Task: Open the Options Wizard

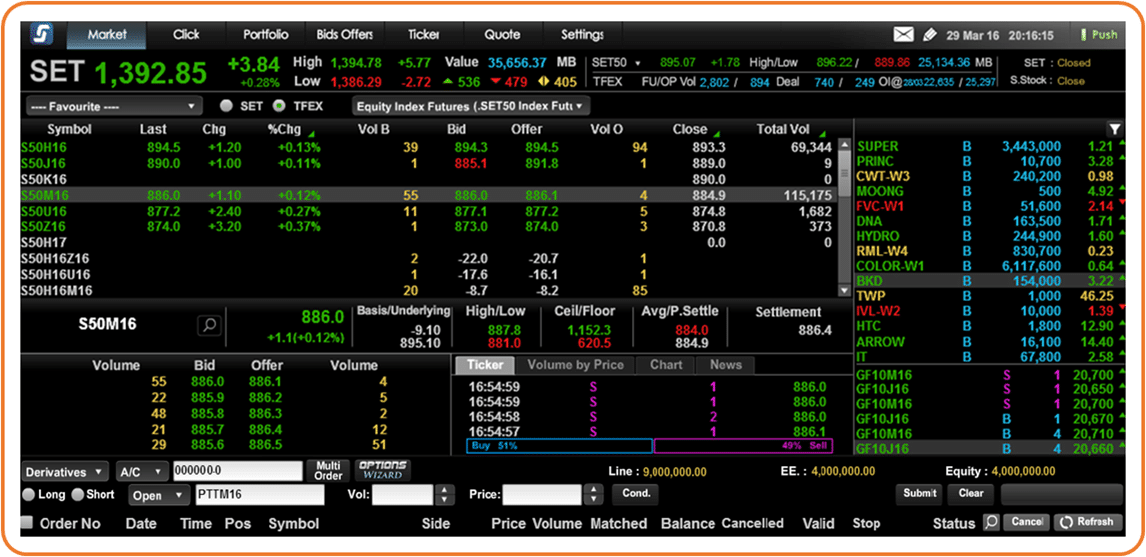Action: pos(382,470)
